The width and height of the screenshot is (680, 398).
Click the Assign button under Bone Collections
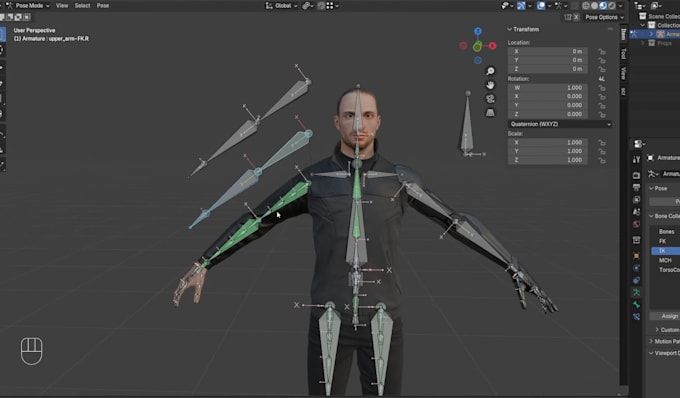(x=665, y=316)
